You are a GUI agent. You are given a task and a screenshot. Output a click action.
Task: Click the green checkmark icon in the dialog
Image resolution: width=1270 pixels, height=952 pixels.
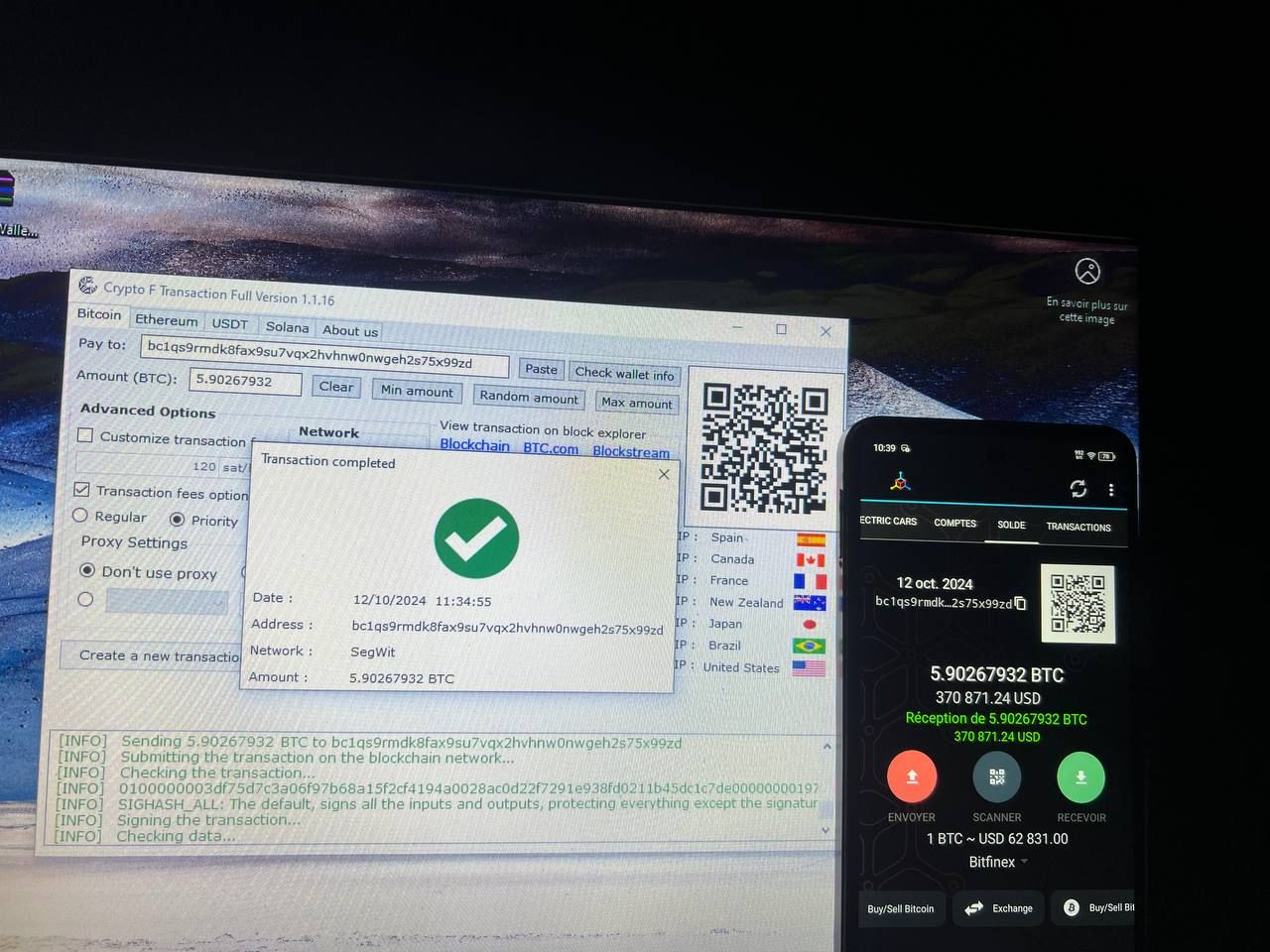(x=476, y=537)
